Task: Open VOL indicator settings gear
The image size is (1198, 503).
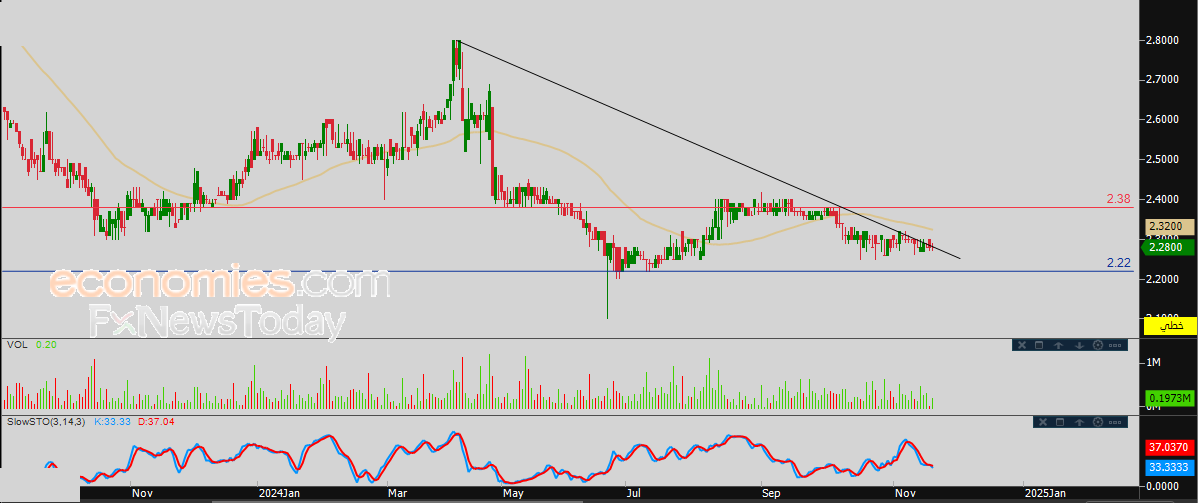Action: (1098, 346)
